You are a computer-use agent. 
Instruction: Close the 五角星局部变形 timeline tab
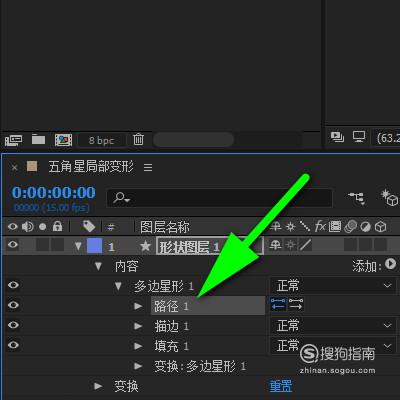(14, 167)
